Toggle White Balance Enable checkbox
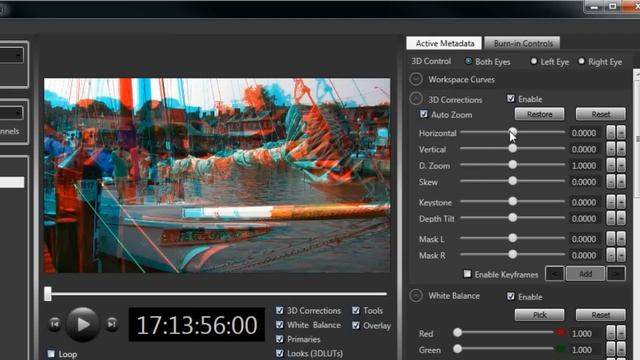 (511, 296)
